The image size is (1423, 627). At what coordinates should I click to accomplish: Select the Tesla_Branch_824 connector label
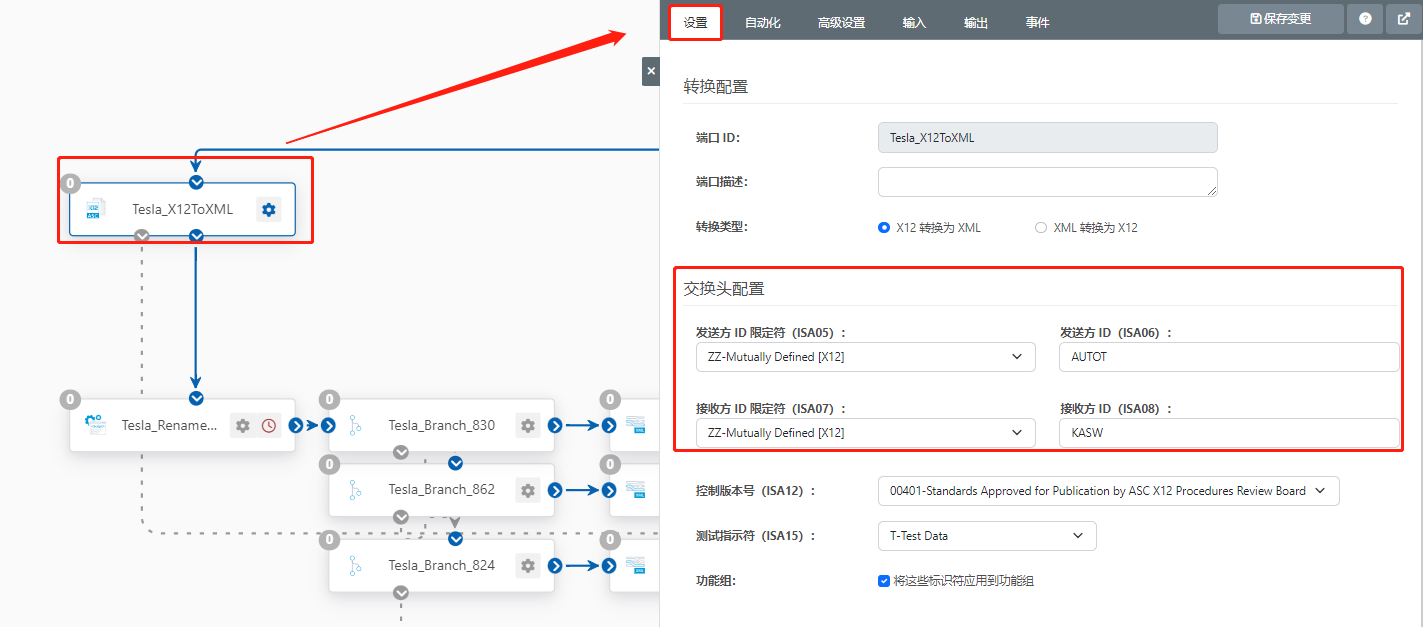point(442,565)
